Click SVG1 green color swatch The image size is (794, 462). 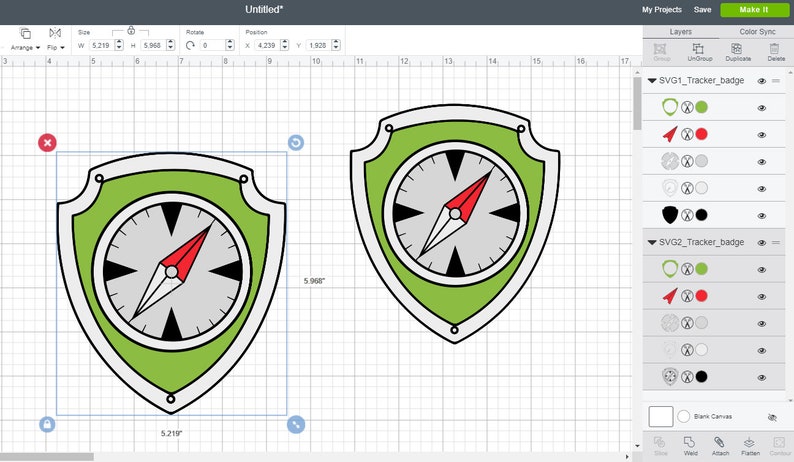701,107
